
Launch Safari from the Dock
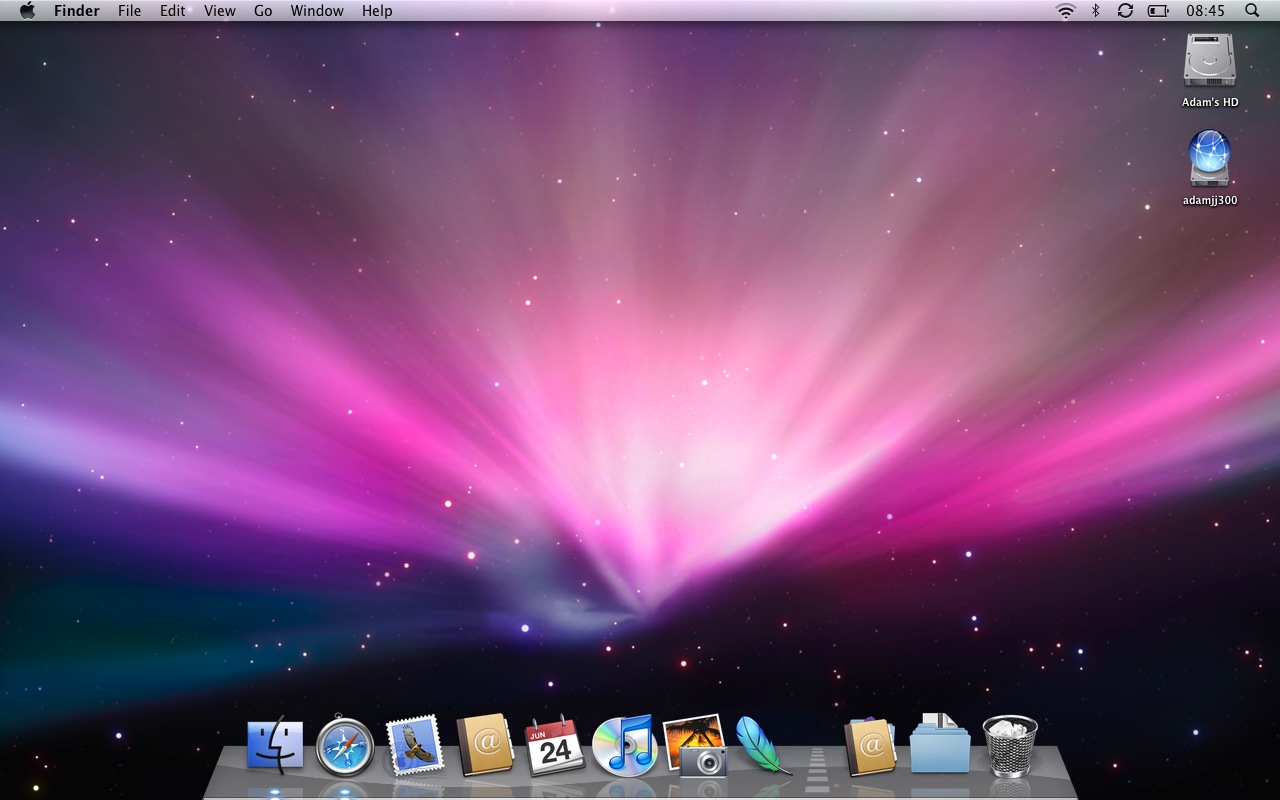pos(345,747)
